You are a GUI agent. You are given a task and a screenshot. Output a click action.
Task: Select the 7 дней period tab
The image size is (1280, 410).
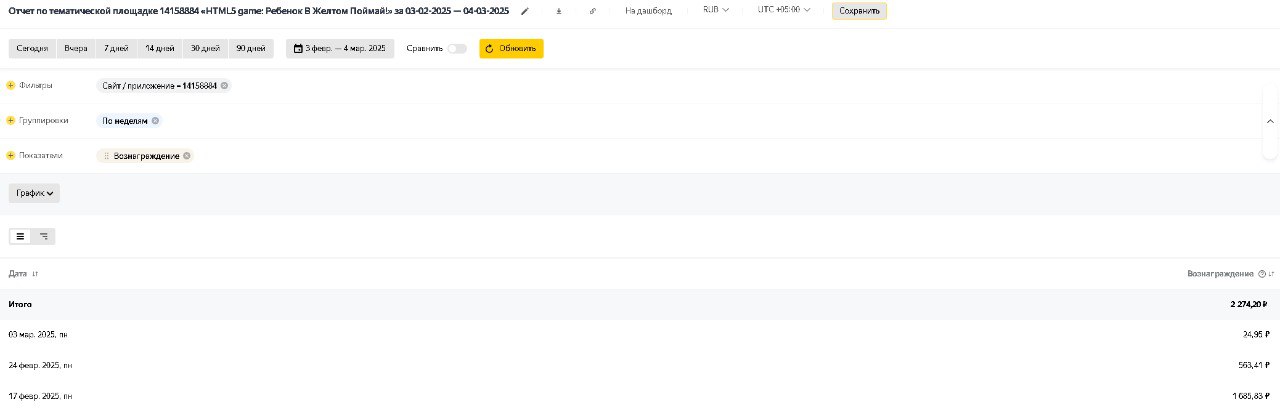click(x=116, y=48)
